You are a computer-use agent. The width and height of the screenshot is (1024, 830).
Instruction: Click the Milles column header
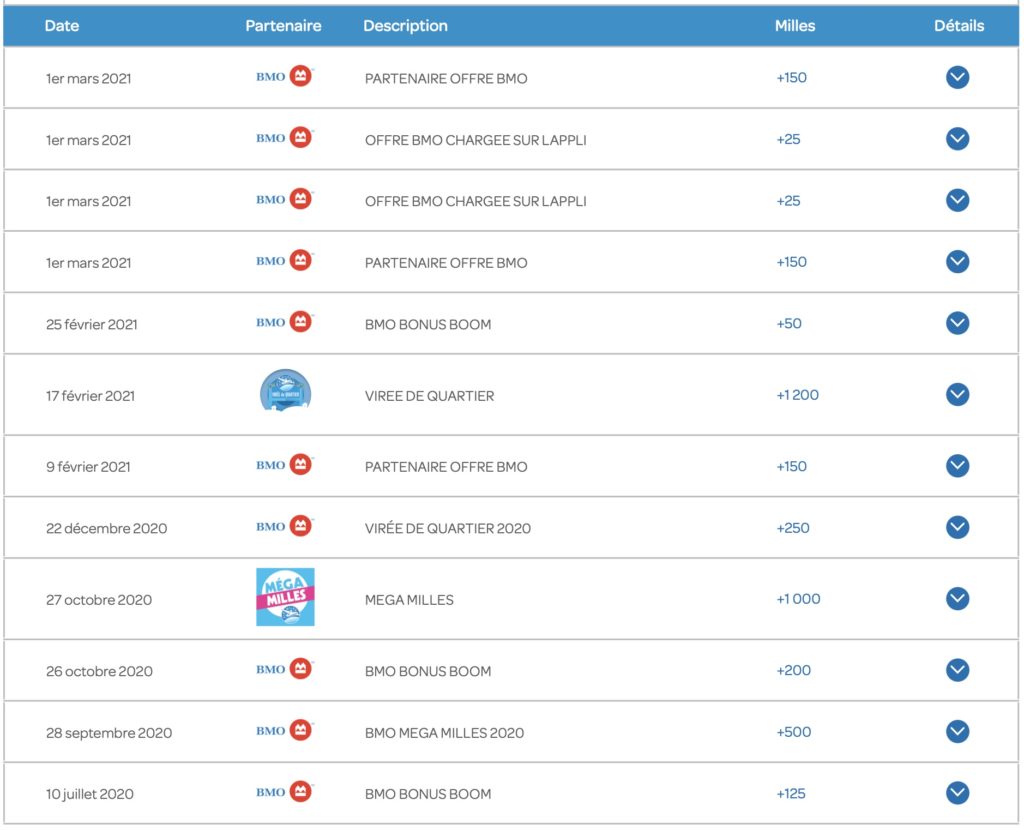click(x=795, y=26)
